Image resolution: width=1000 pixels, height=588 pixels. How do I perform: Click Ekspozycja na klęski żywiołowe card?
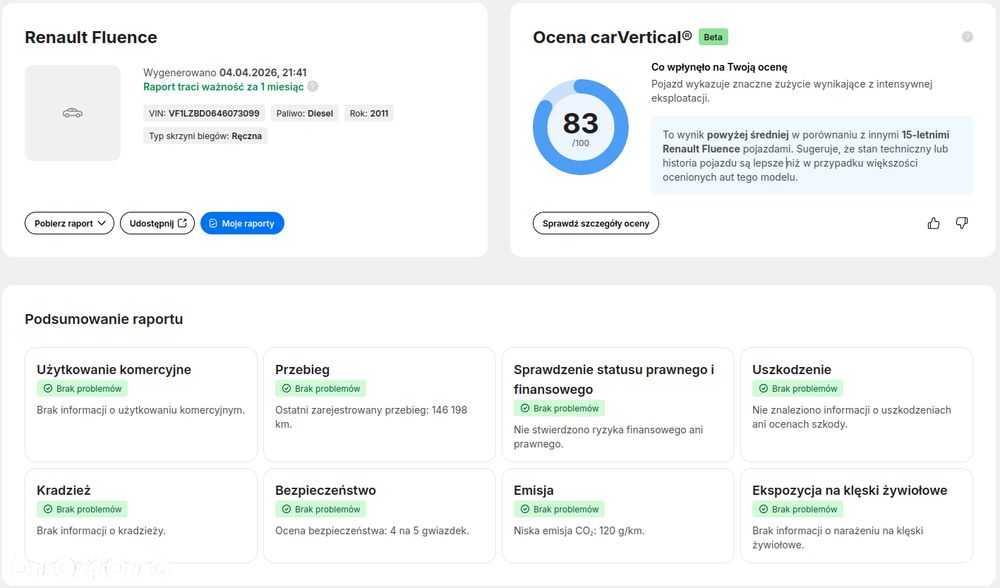[x=856, y=515]
